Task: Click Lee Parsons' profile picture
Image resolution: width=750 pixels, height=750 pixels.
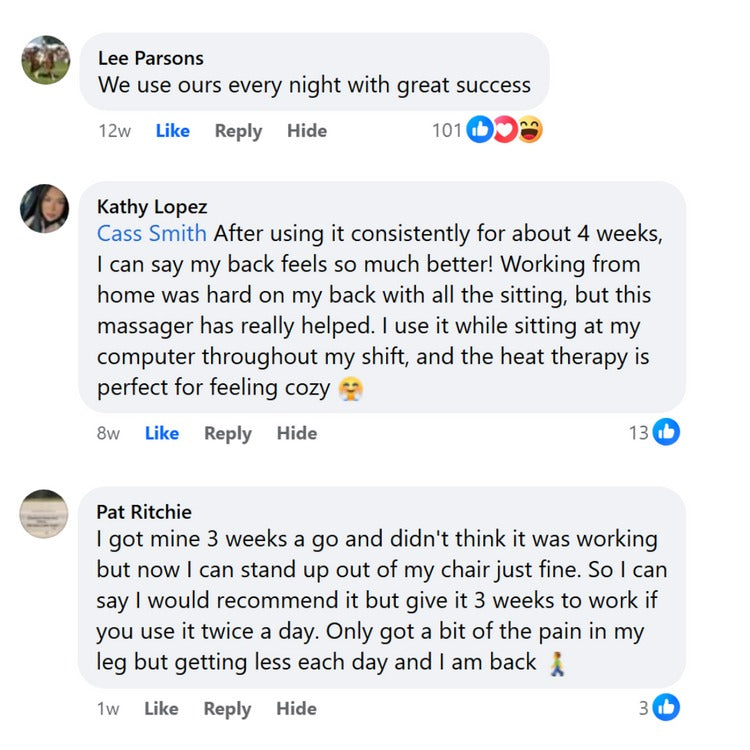Action: pos(45,60)
